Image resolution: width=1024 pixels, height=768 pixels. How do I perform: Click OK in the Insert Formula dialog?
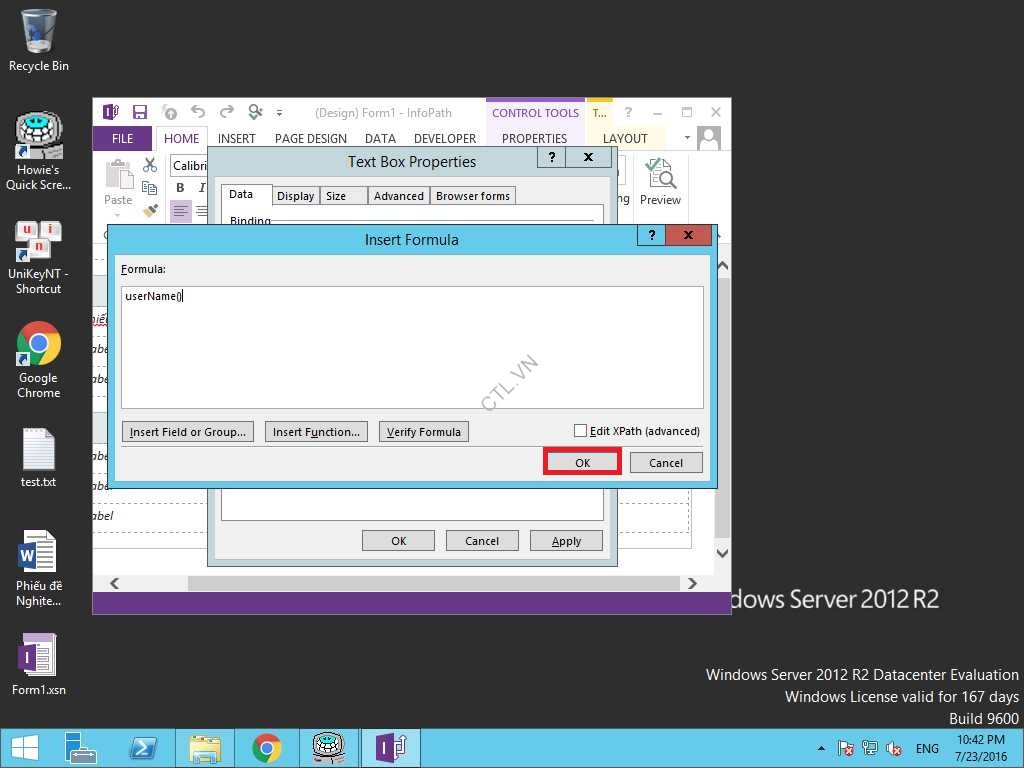click(582, 462)
